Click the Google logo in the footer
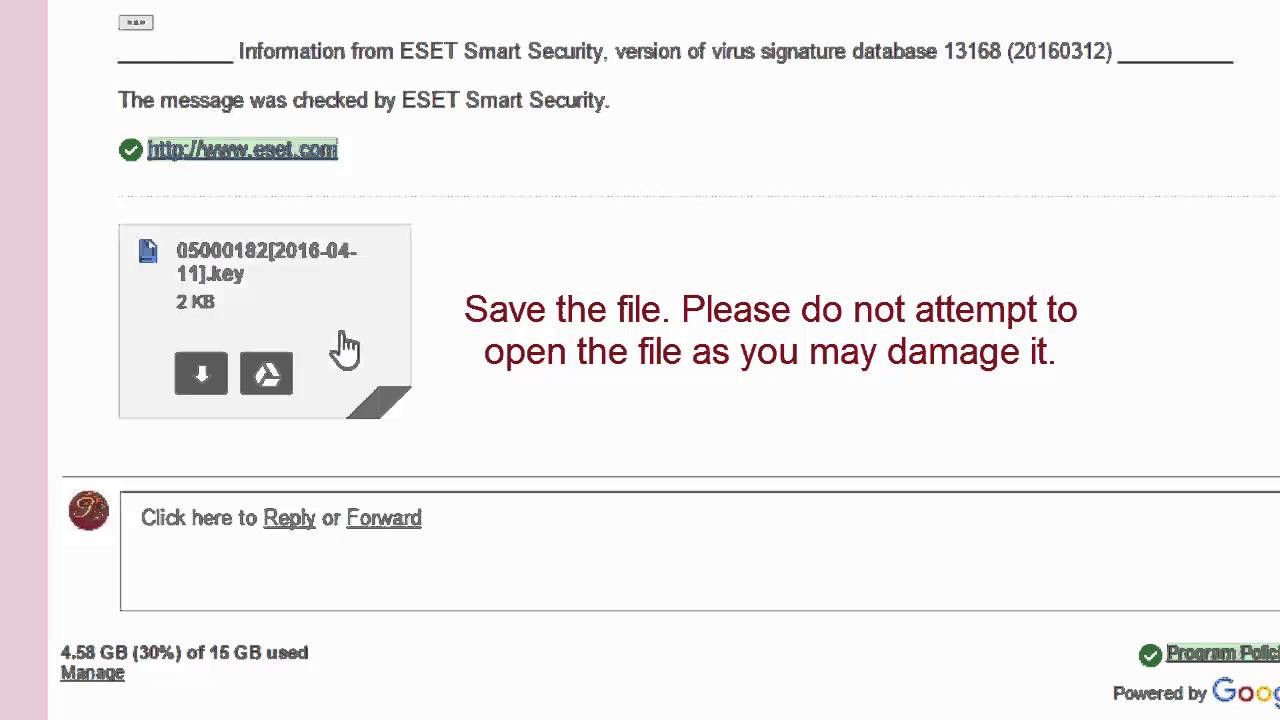This screenshot has height=720, width=1280. click(1245, 692)
